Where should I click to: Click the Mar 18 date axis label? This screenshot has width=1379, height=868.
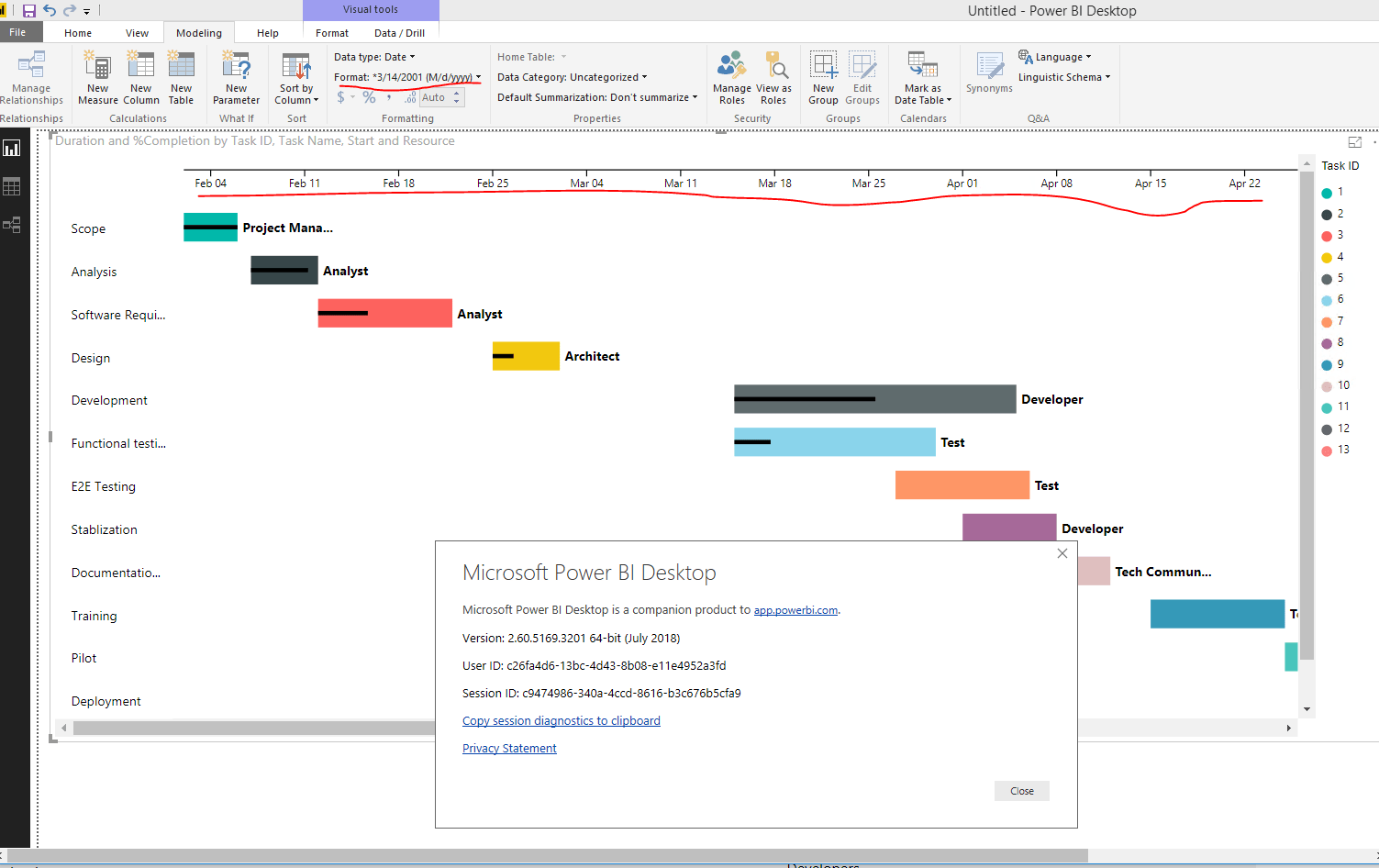[x=774, y=184]
